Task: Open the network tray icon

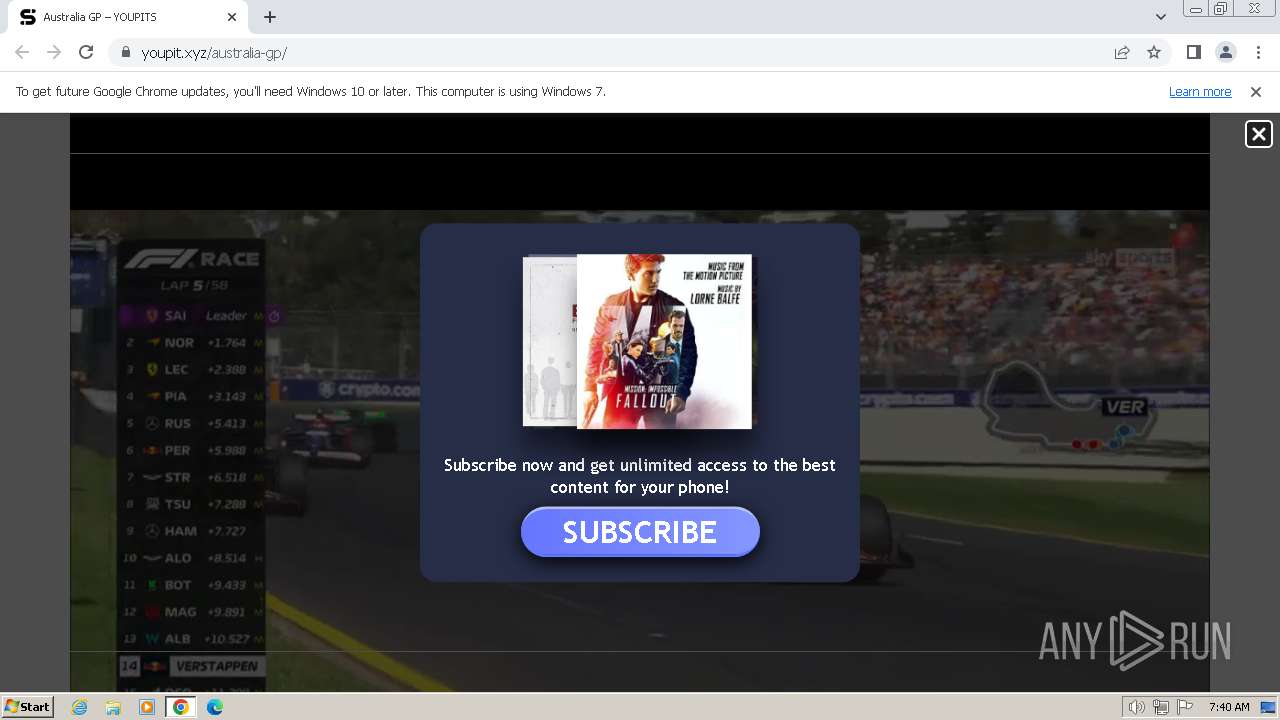Action: (x=1161, y=707)
